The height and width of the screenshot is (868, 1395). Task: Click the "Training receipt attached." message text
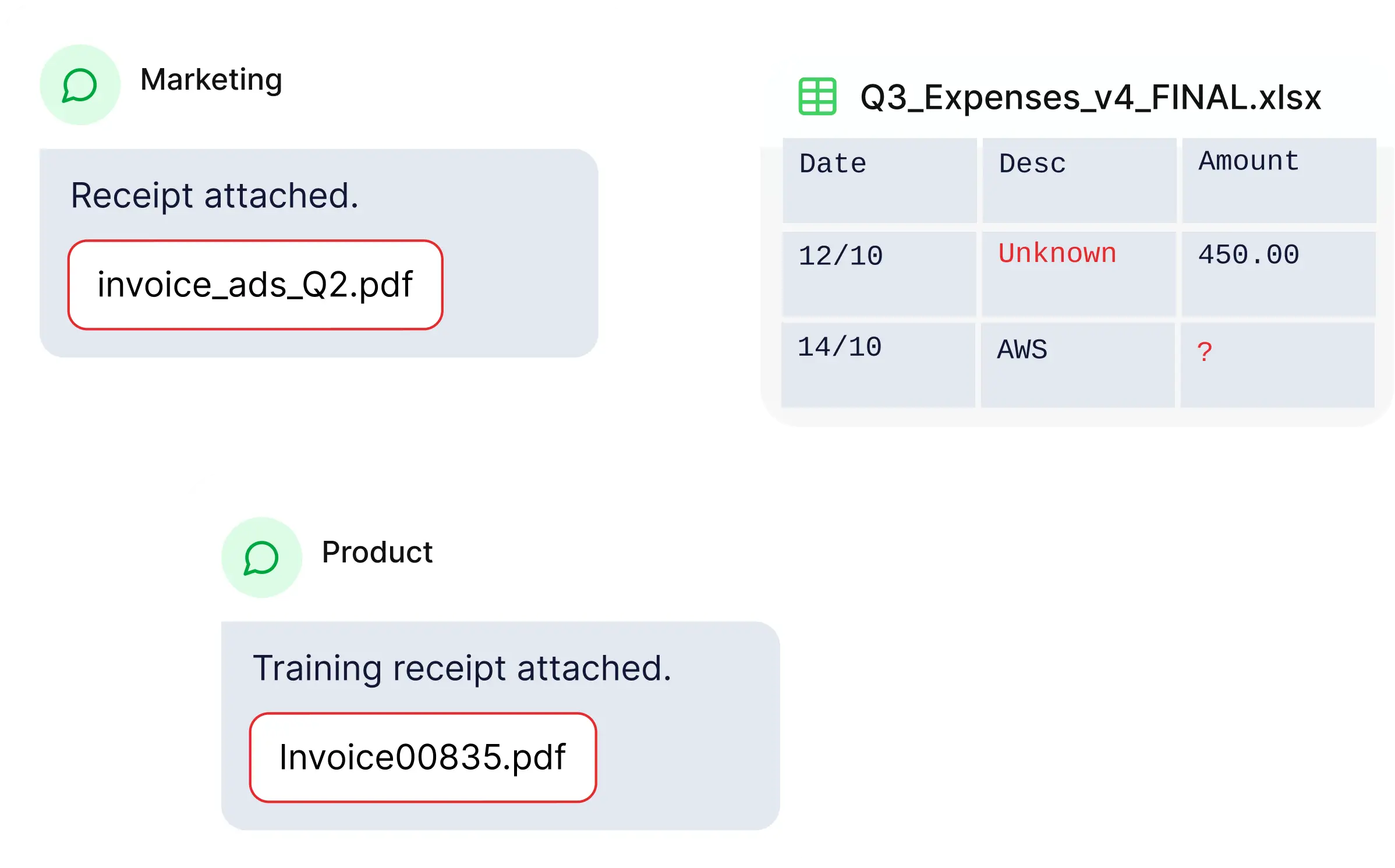462,668
